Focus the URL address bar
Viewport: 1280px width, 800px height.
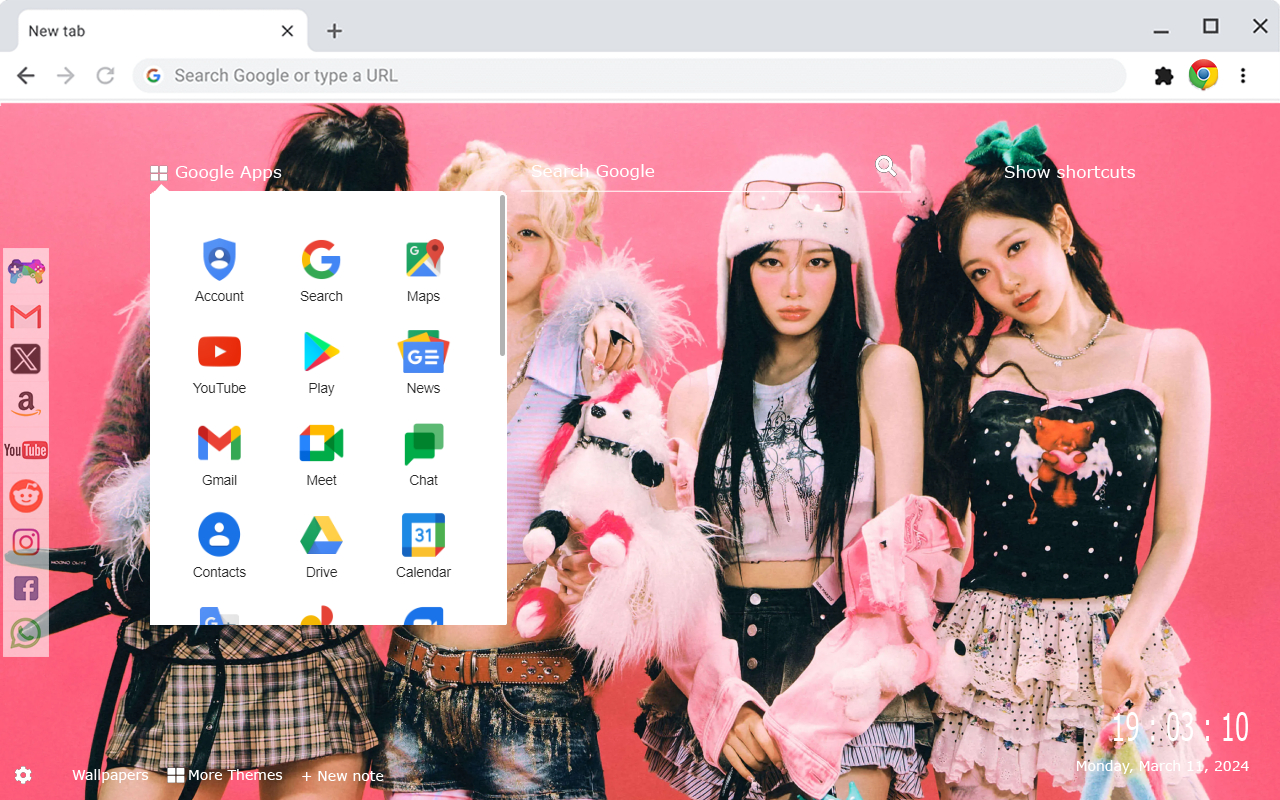(x=630, y=76)
